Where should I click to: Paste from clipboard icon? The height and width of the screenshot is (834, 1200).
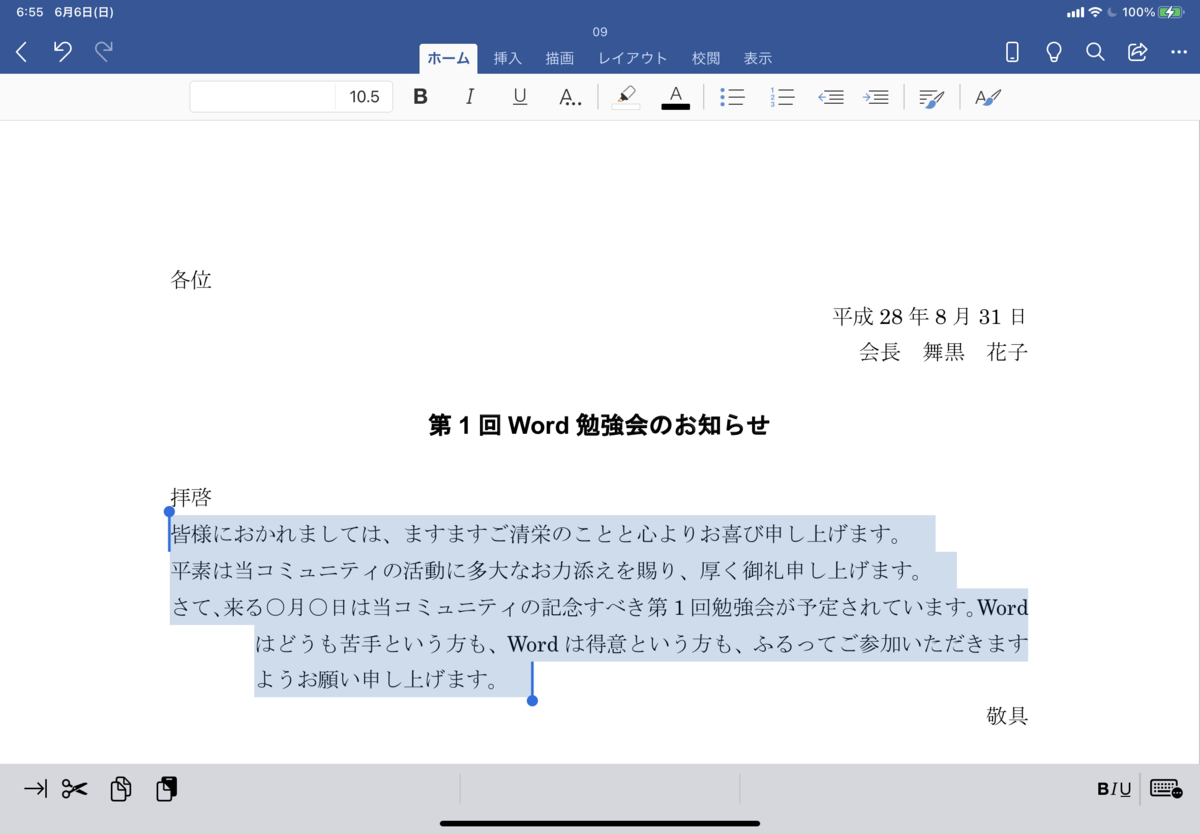tap(167, 789)
